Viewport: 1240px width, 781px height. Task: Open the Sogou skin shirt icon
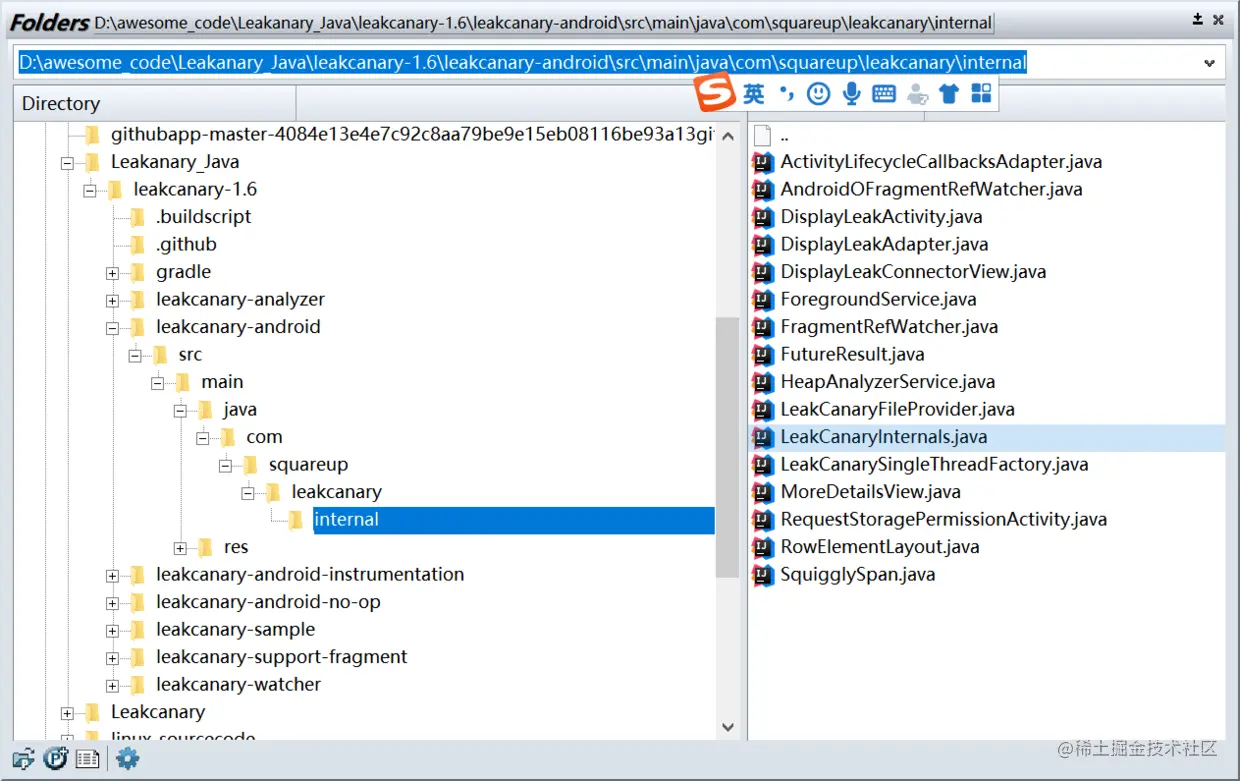tap(949, 94)
